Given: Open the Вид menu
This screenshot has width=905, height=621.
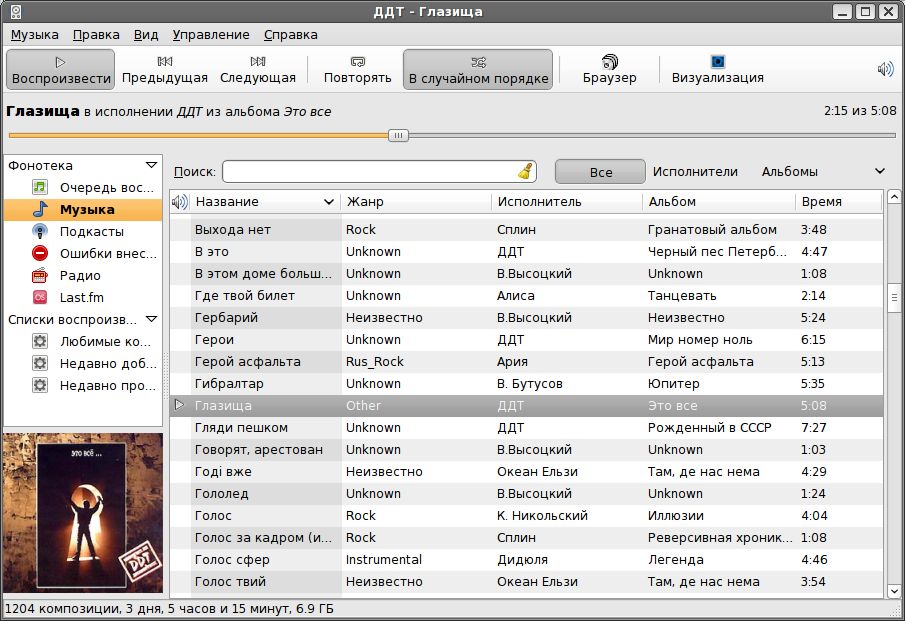Looking at the screenshot, I should pyautogui.click(x=146, y=35).
